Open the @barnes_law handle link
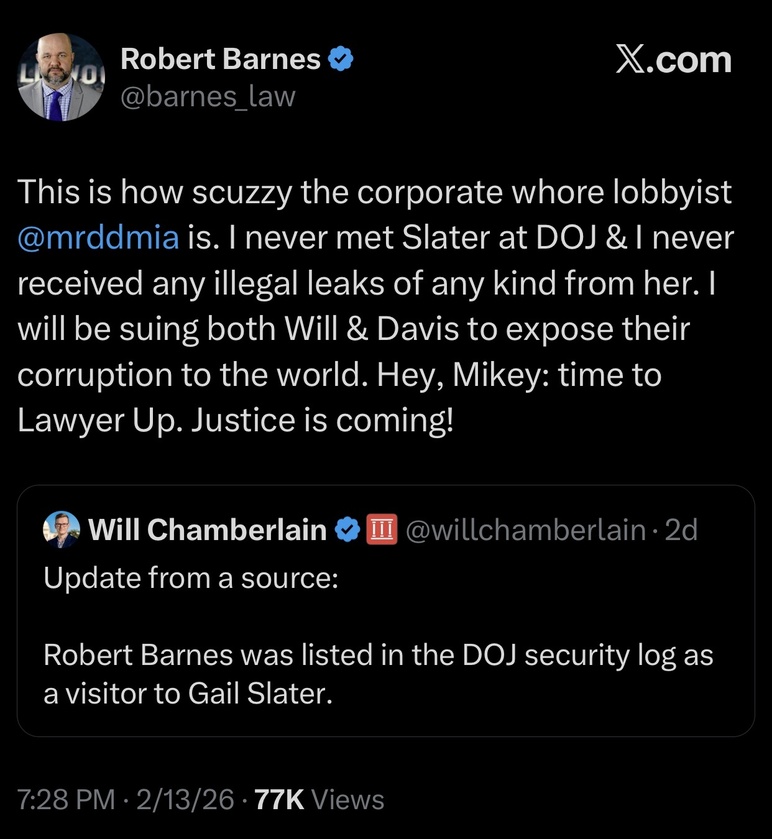 207,97
